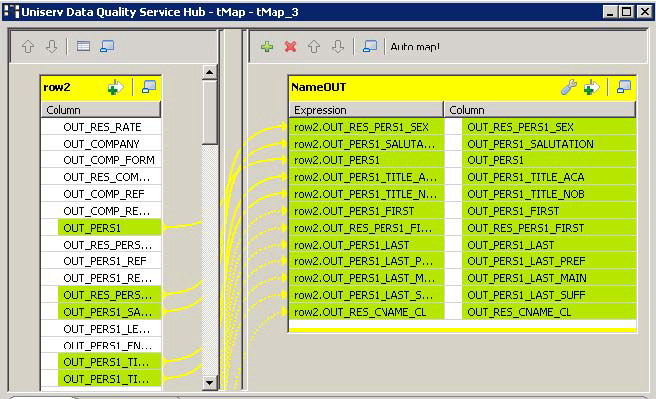Click the NameOUT table title
The height and width of the screenshot is (399, 656).
click(x=318, y=87)
